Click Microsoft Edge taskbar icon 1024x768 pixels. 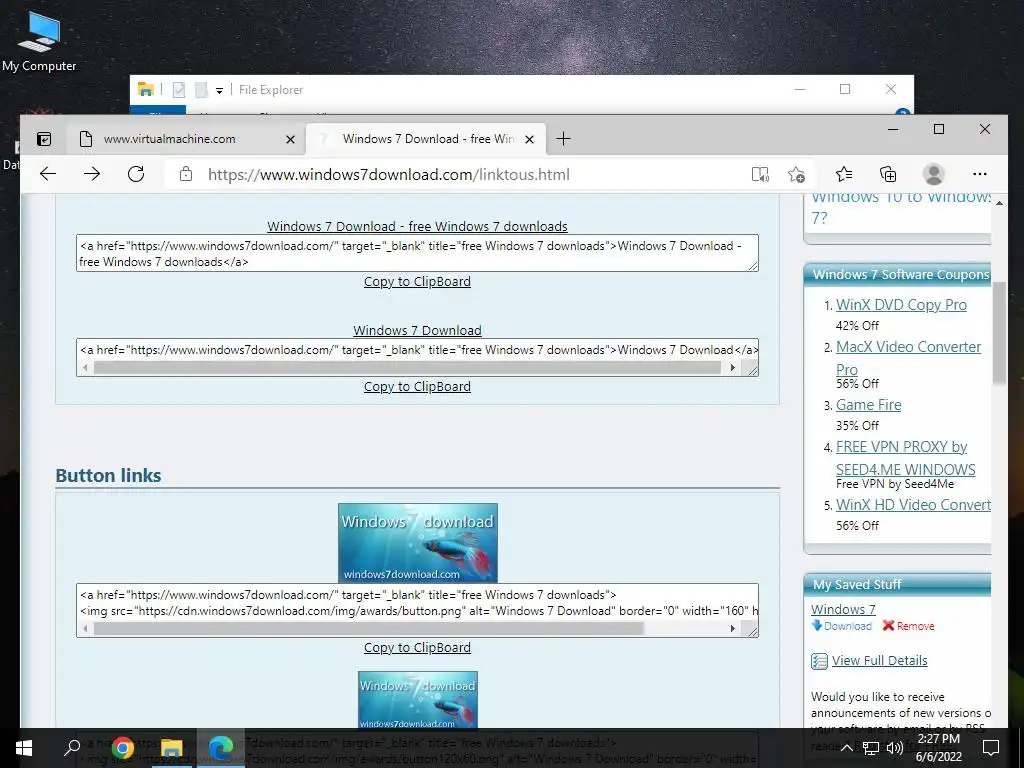coord(221,748)
